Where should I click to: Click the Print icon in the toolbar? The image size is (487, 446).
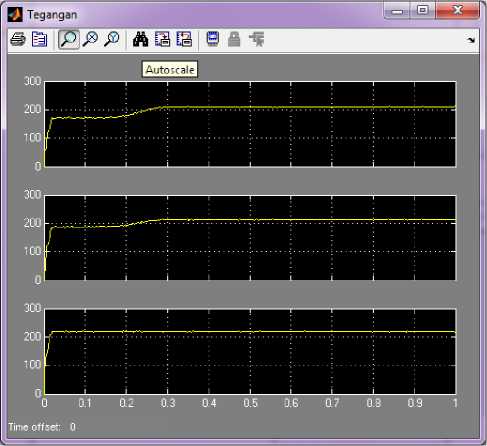[18, 39]
